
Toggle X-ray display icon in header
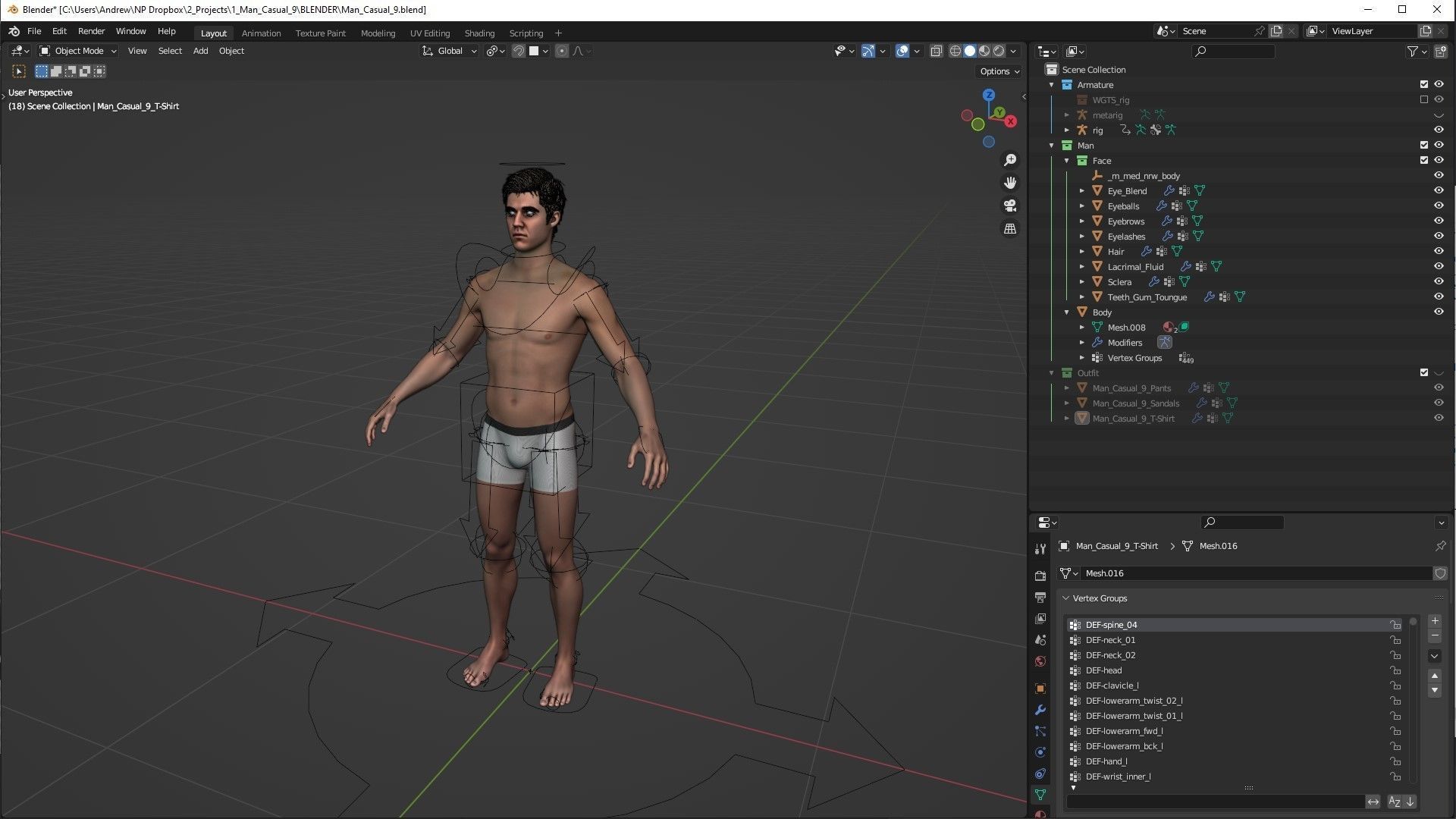coord(937,51)
